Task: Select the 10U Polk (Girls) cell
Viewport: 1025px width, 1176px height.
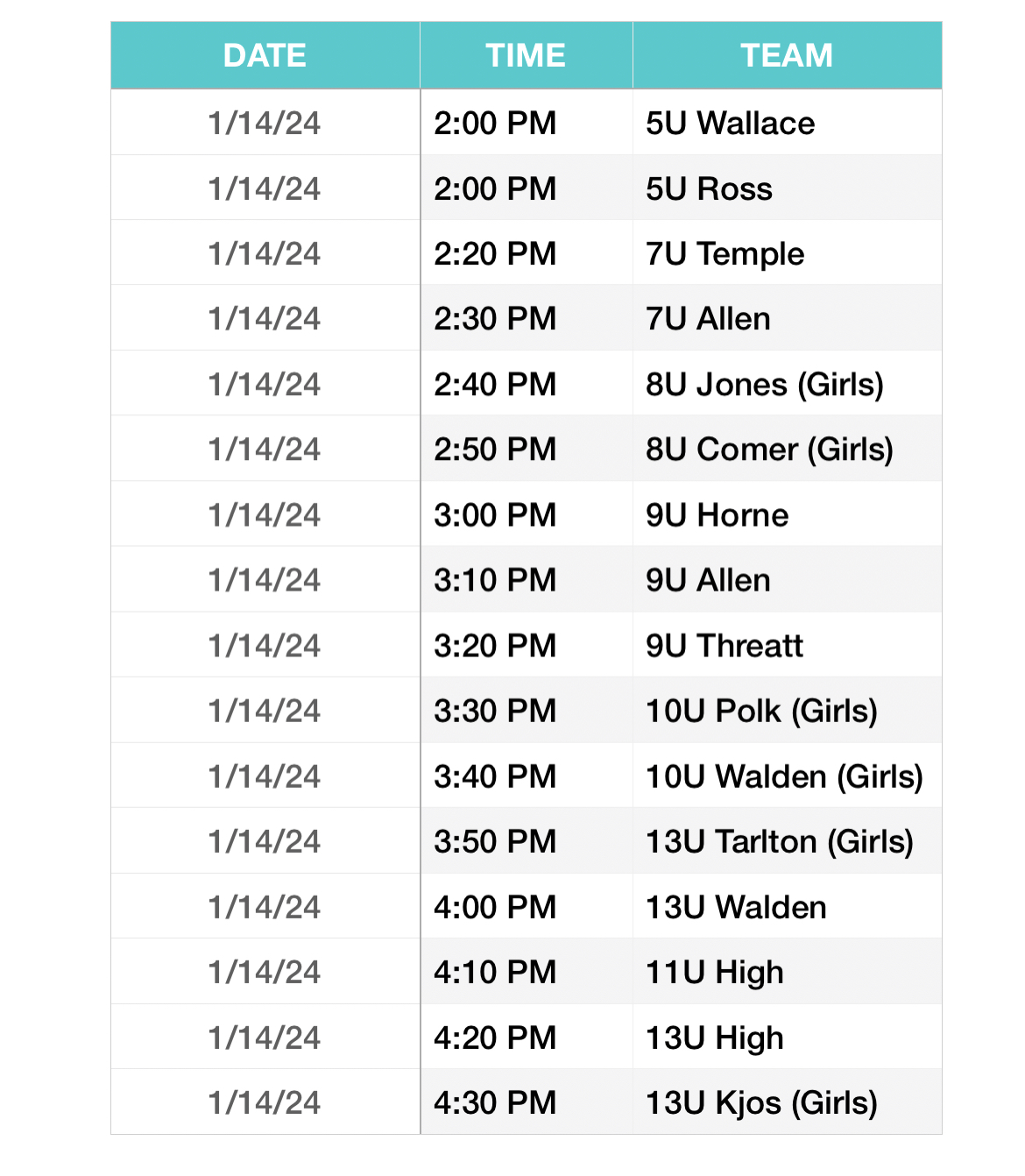Action: pyautogui.click(x=787, y=710)
